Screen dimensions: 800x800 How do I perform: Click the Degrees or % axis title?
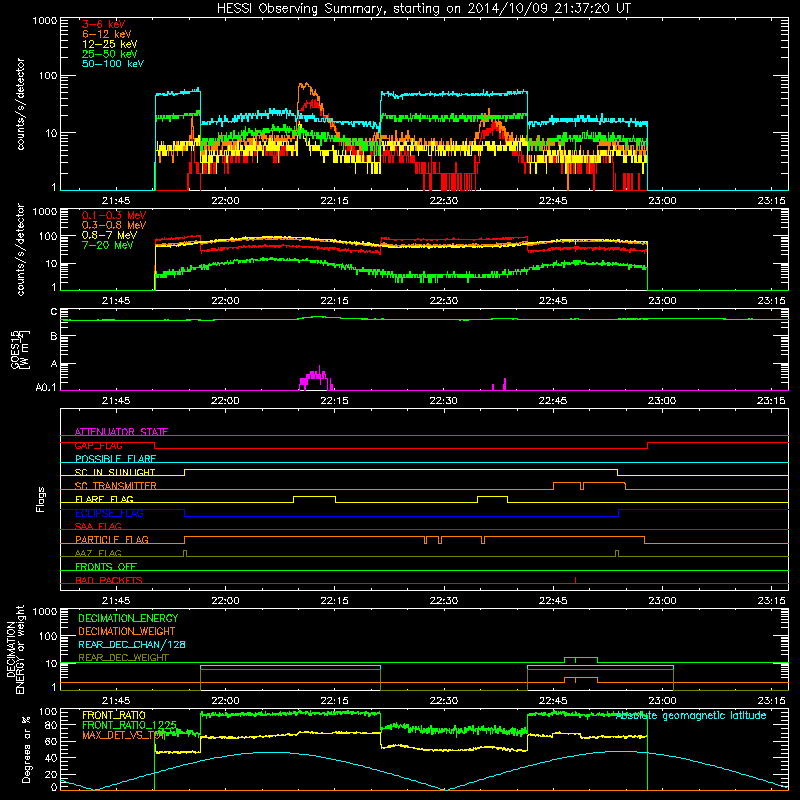pyautogui.click(x=26, y=750)
